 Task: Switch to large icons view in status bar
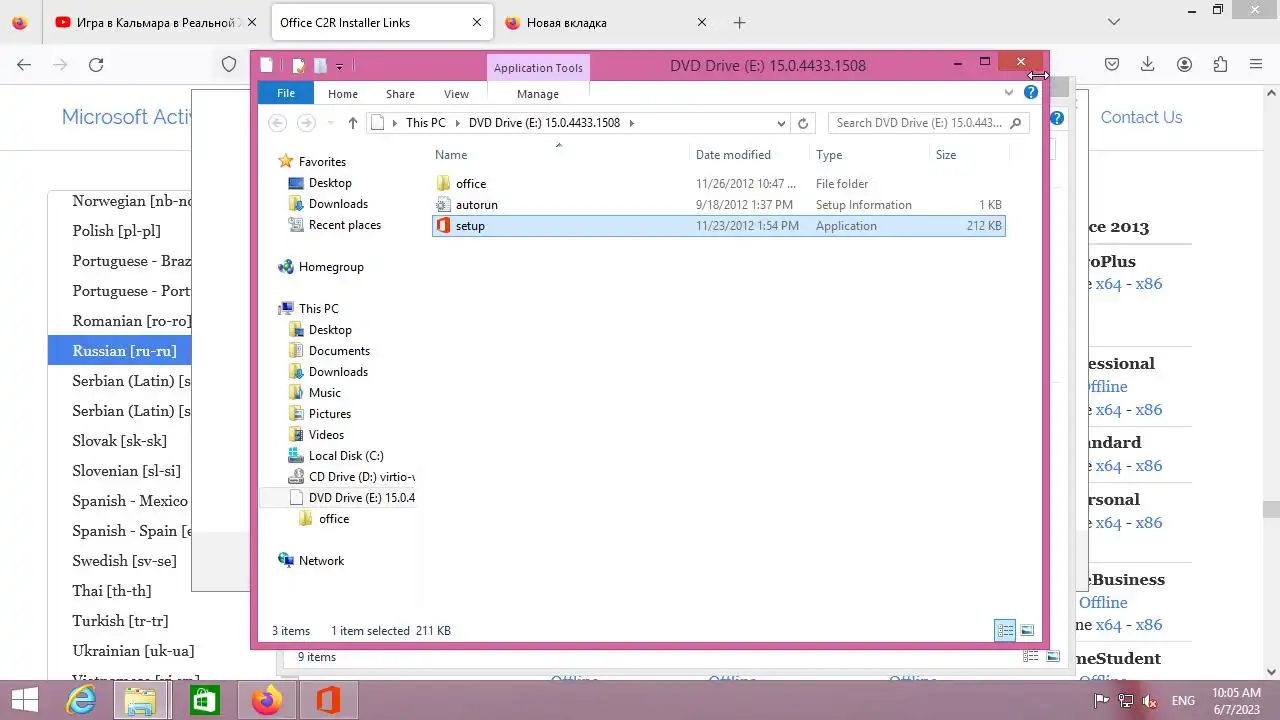pyautogui.click(x=1027, y=630)
